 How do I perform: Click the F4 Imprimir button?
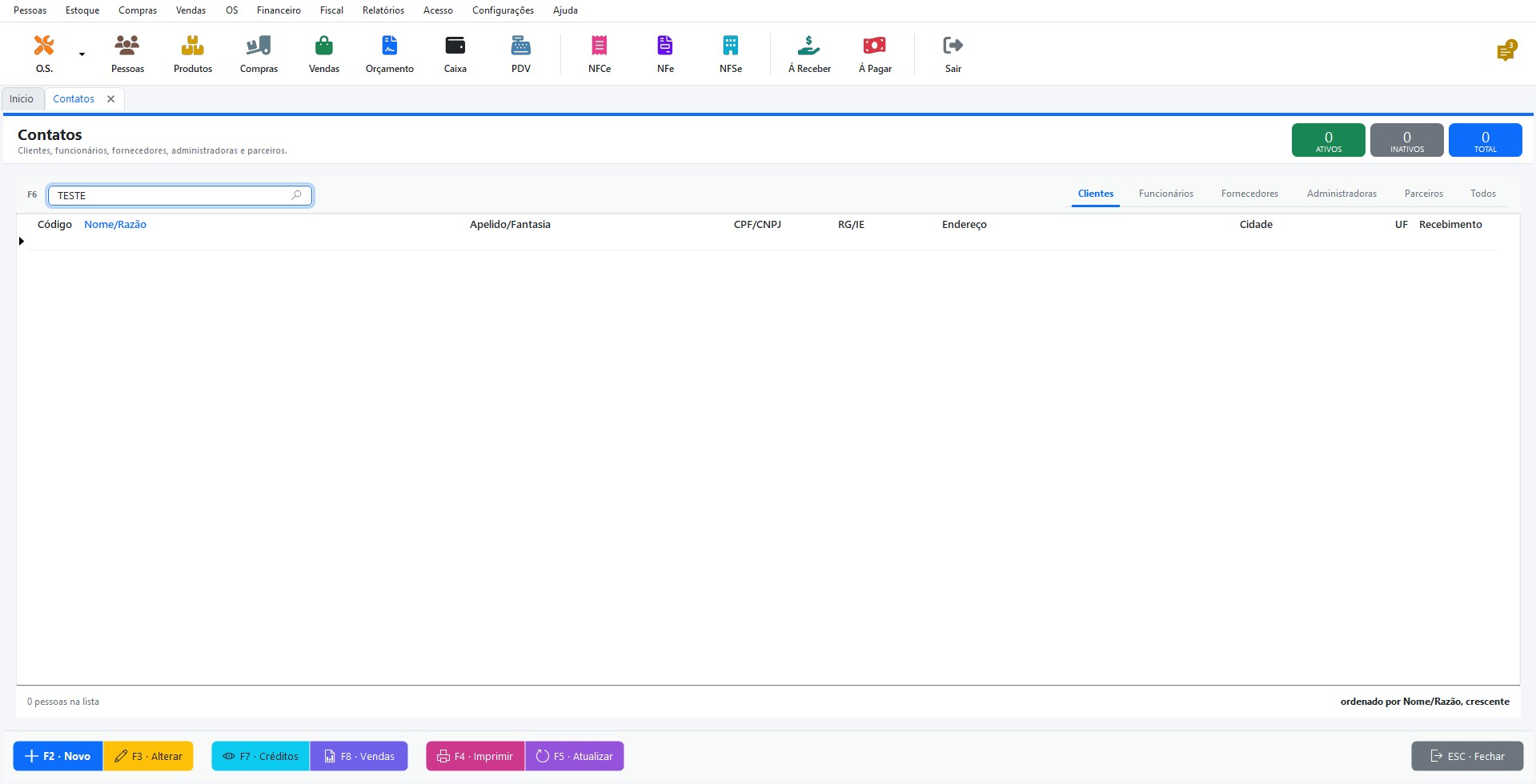(475, 756)
